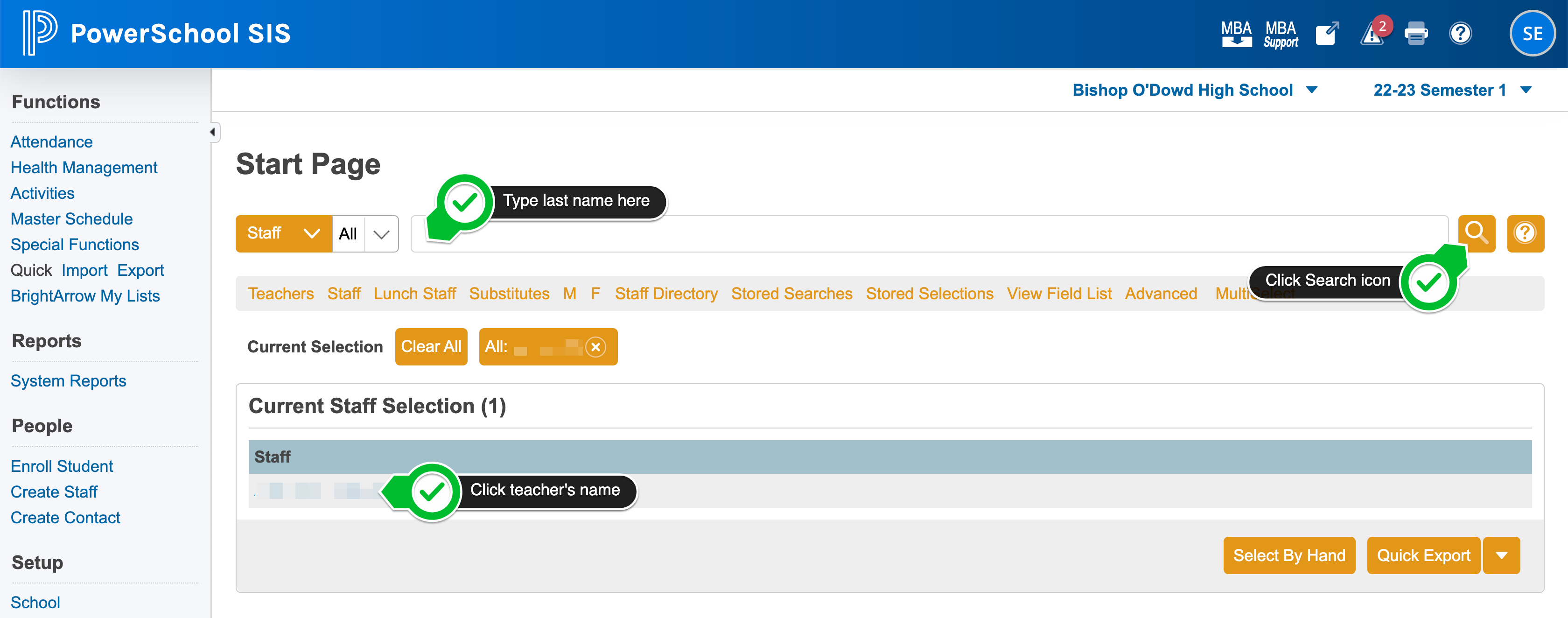Filter staff by F
This screenshot has height=618, width=1568.
595,294
